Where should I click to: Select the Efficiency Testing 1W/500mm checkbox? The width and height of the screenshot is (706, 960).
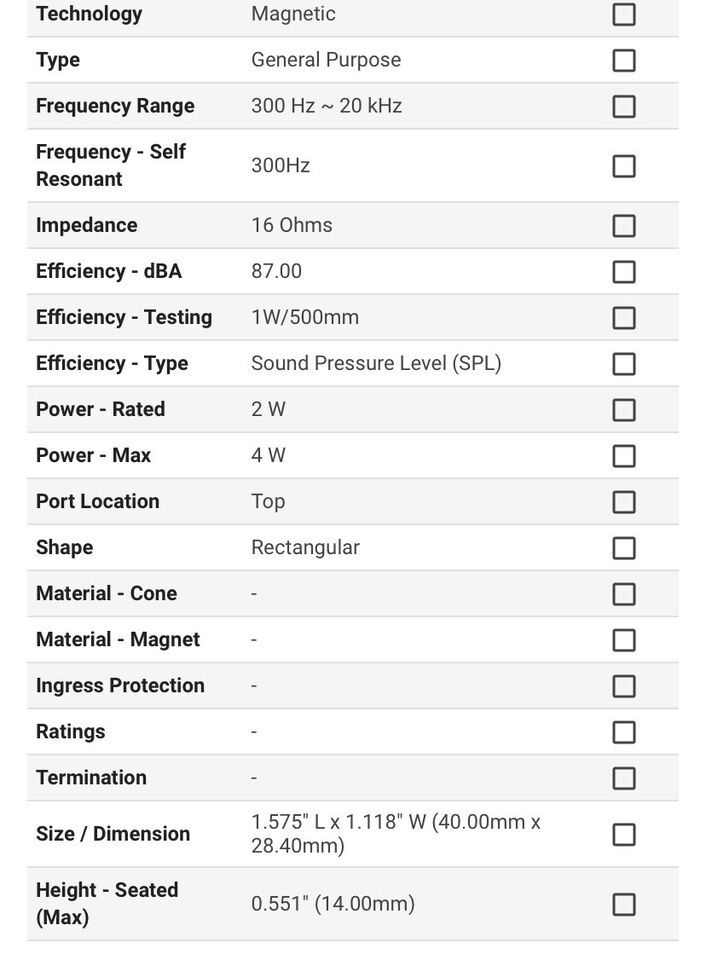point(623,318)
